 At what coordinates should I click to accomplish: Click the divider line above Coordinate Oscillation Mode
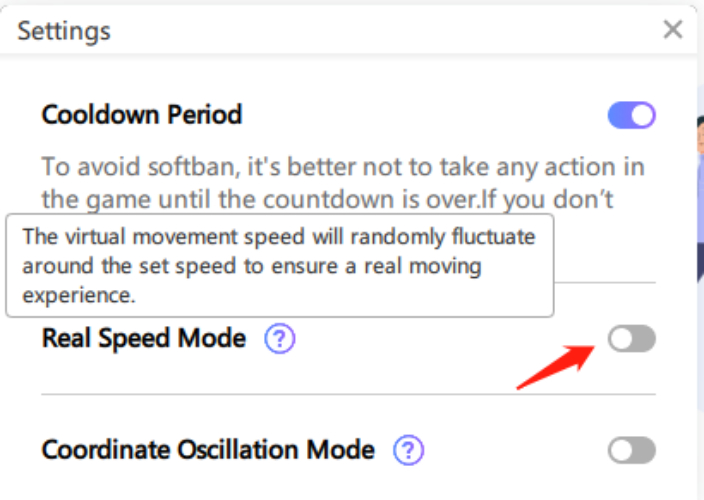tap(348, 394)
